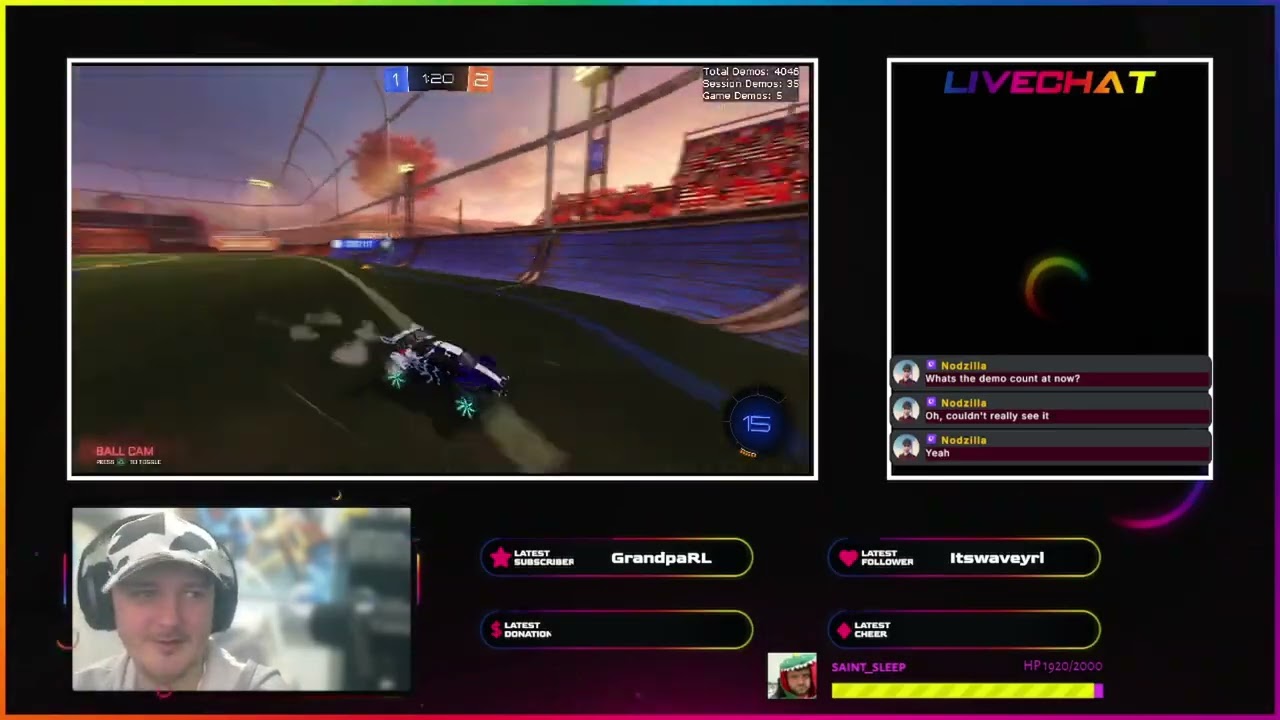Click the player nameplate above the distant car
Image resolution: width=1280 pixels, height=720 pixels.
tap(353, 244)
